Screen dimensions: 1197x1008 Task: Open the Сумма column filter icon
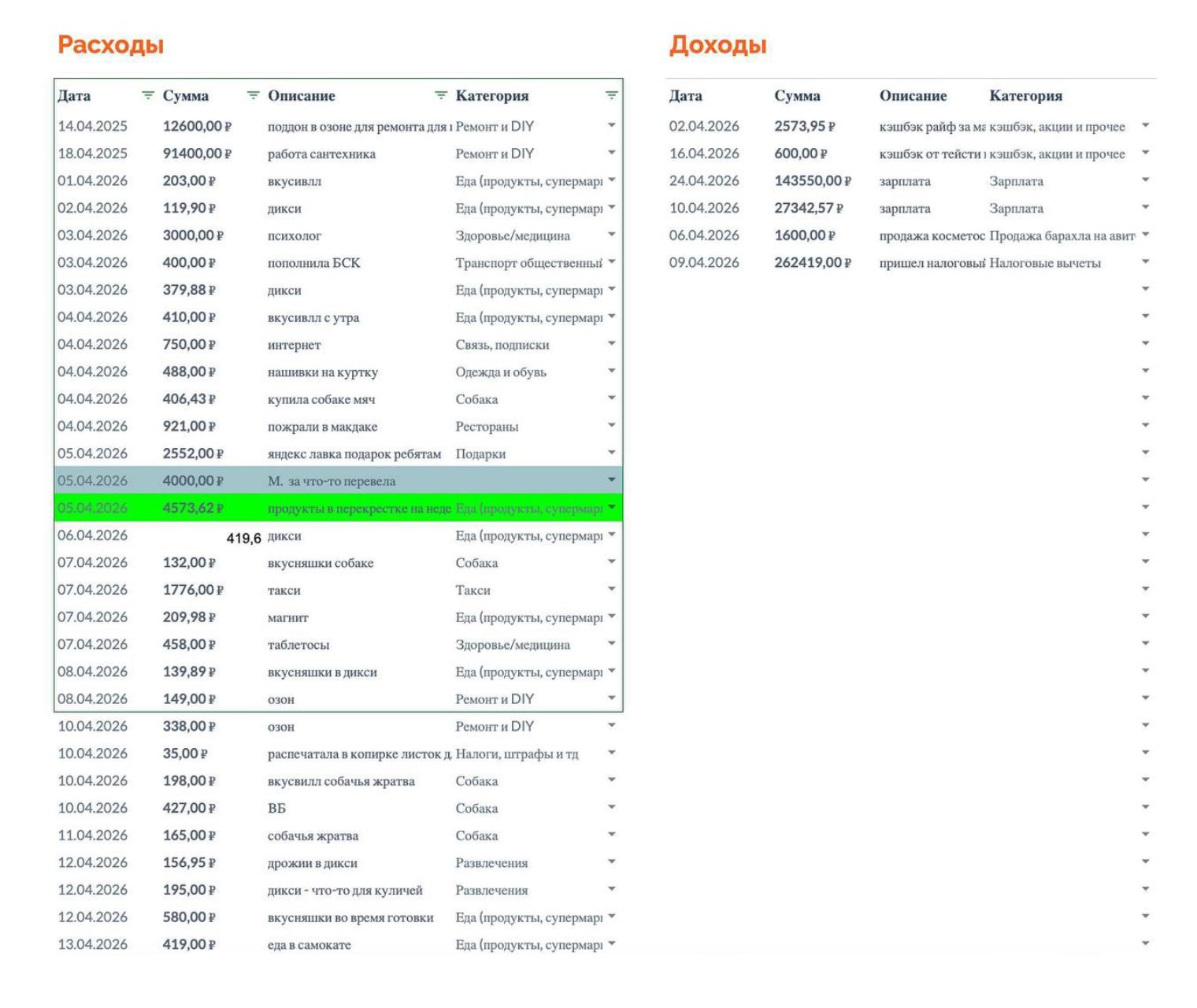coord(253,95)
